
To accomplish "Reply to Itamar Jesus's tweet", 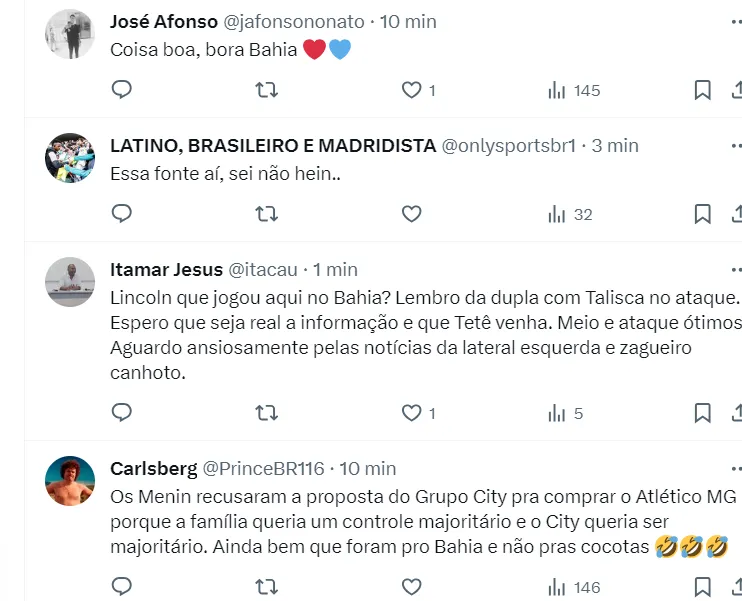I will coord(122,412).
